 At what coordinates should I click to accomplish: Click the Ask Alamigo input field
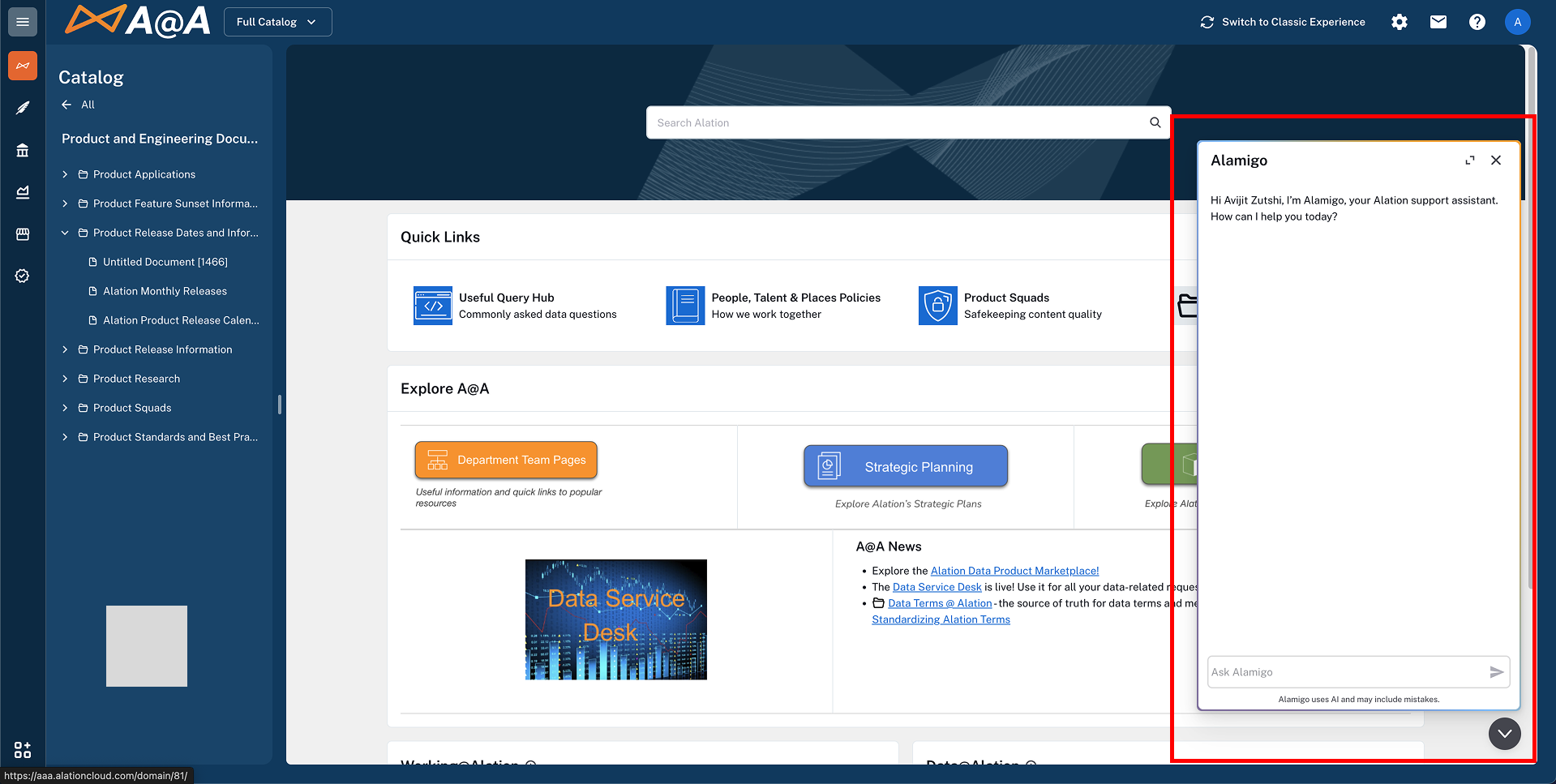pyautogui.click(x=1344, y=672)
